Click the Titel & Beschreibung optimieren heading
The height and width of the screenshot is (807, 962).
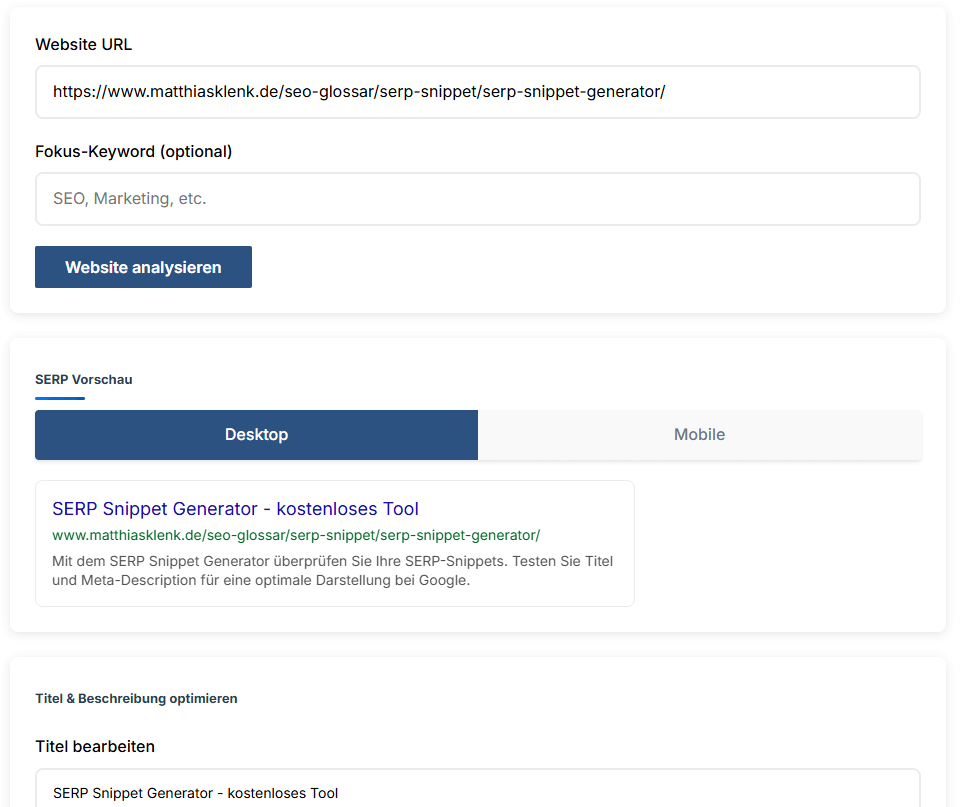tap(136, 698)
